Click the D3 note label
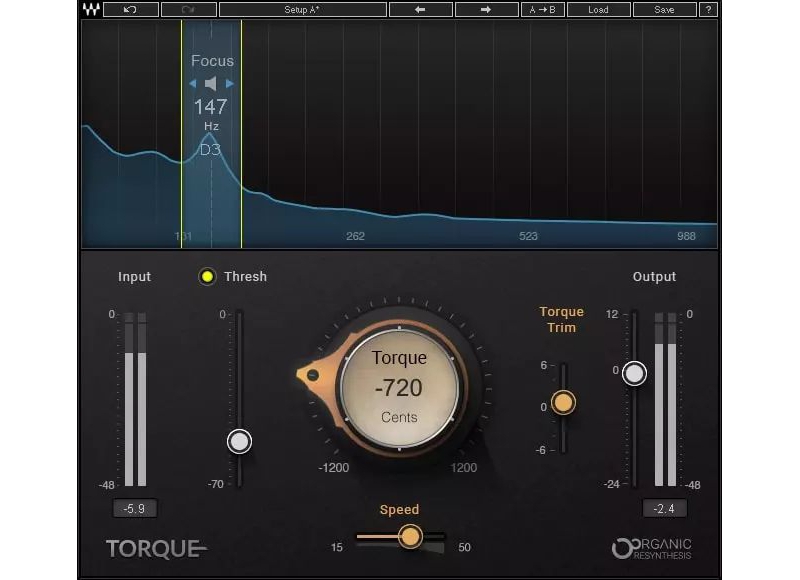Viewport: 800px width, 580px height. [210, 150]
